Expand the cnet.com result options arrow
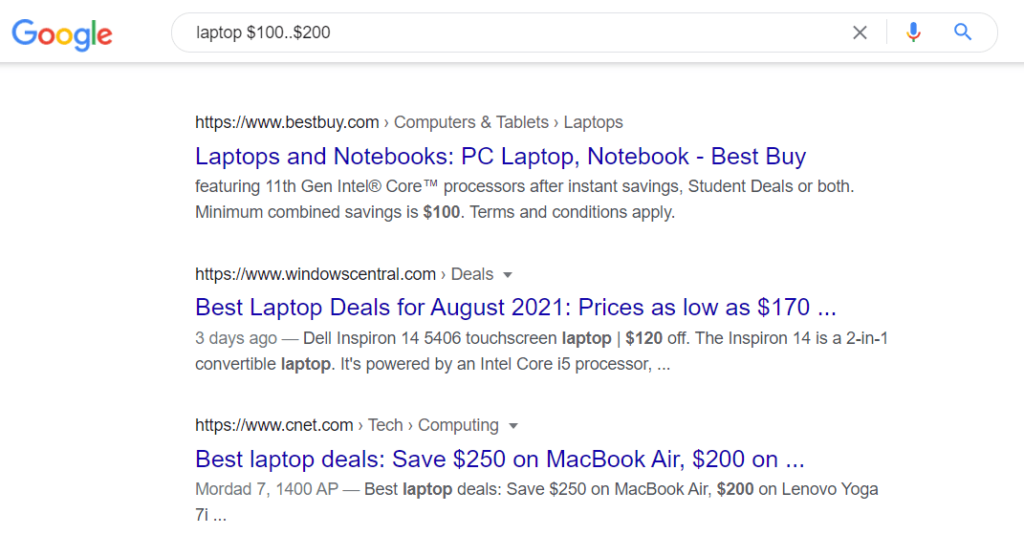The width and height of the screenshot is (1024, 556). [514, 426]
